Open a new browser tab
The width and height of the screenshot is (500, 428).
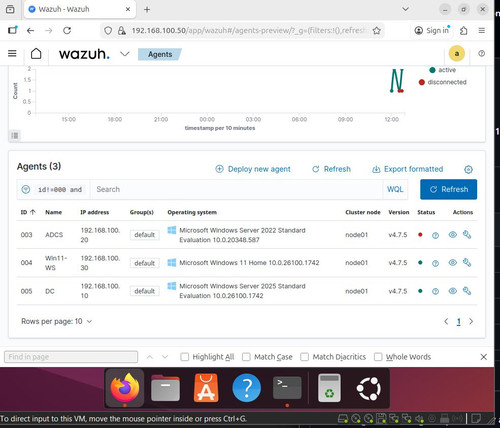[x=147, y=10]
